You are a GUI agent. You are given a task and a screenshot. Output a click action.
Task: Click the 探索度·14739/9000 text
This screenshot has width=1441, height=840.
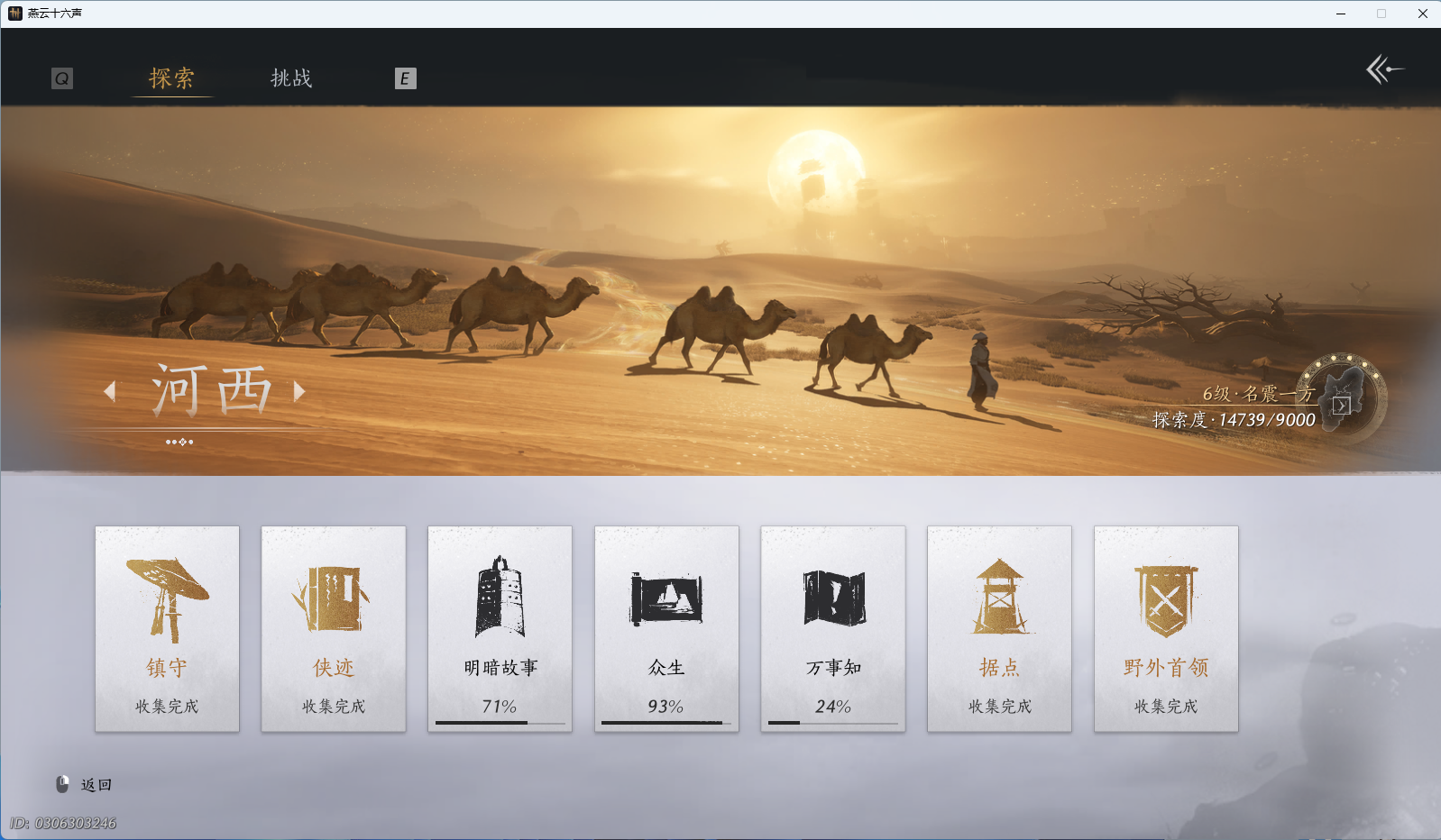[1234, 420]
